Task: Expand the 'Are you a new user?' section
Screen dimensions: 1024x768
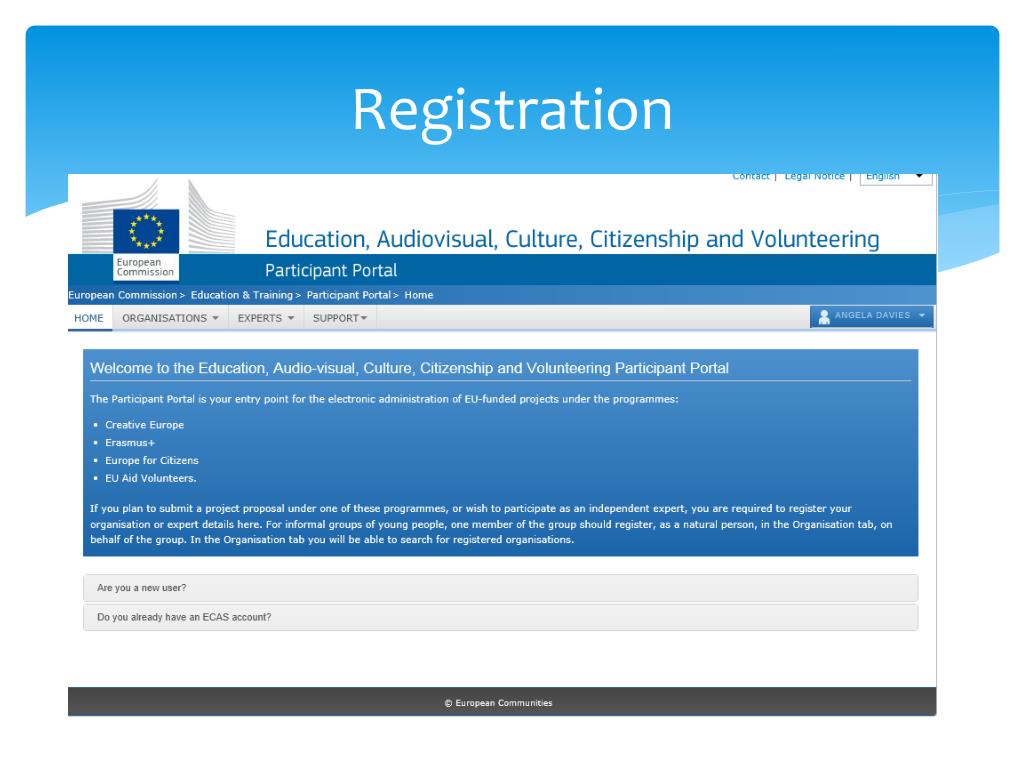Action: 500,588
